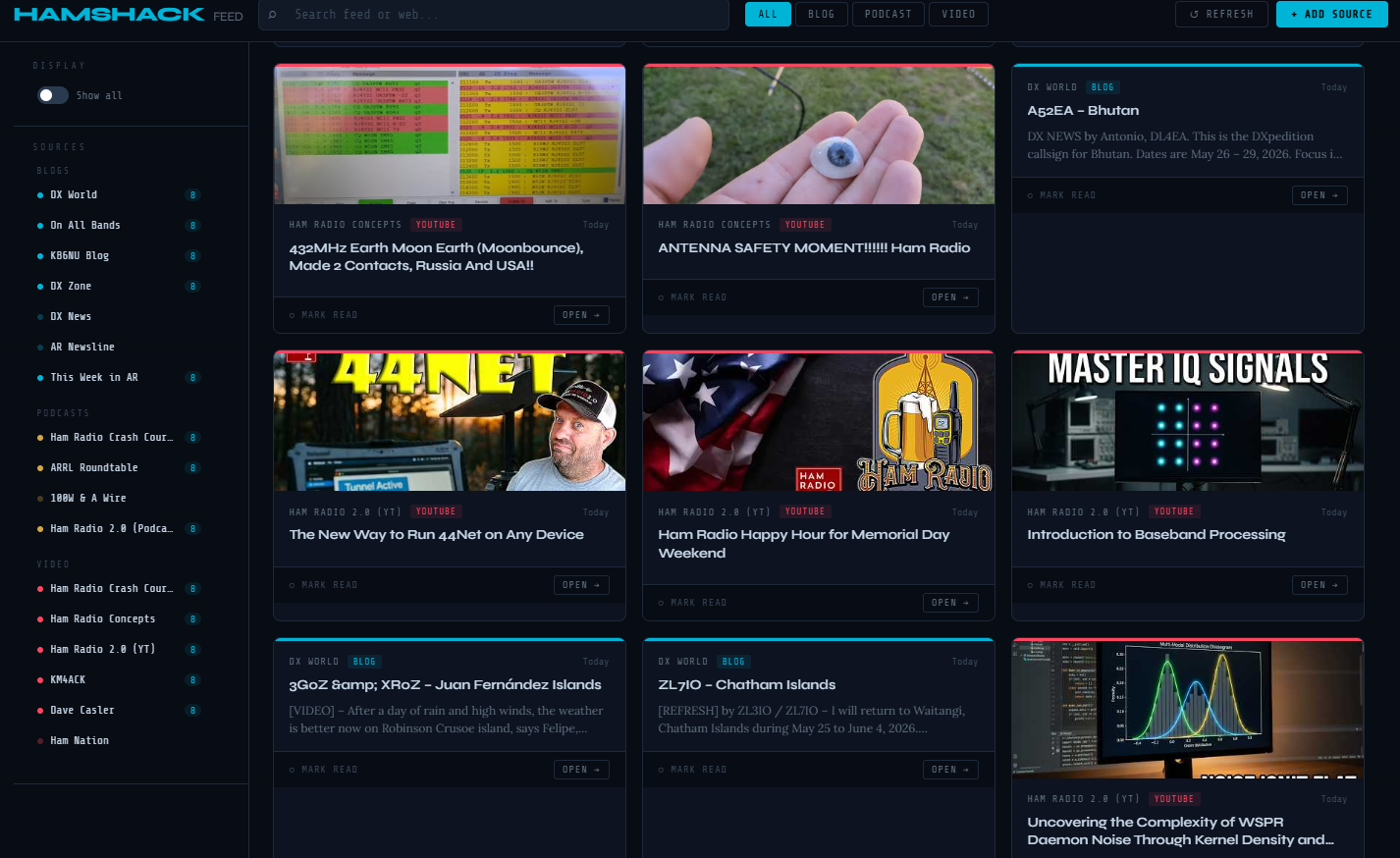Image resolution: width=1400 pixels, height=858 pixels.
Task: Toggle the Show all switch
Action: point(53,95)
